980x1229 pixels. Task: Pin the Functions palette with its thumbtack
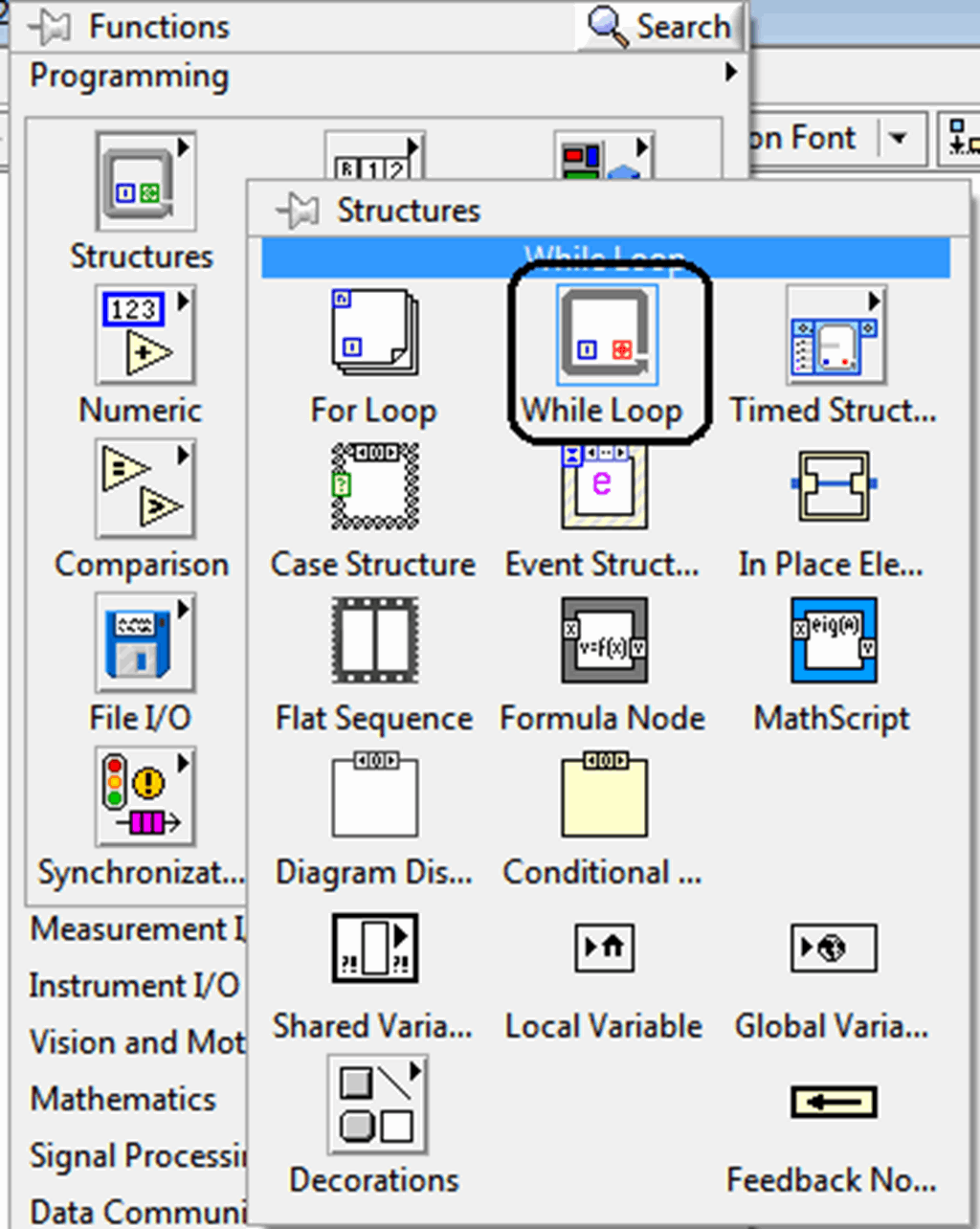point(53,26)
